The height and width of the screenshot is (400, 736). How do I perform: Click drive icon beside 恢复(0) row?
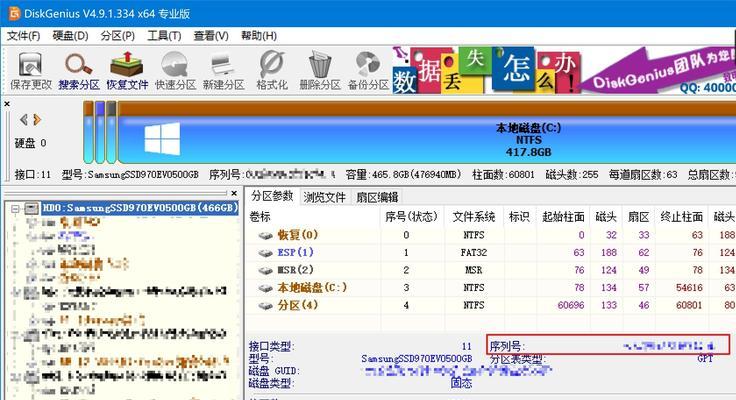click(x=266, y=235)
